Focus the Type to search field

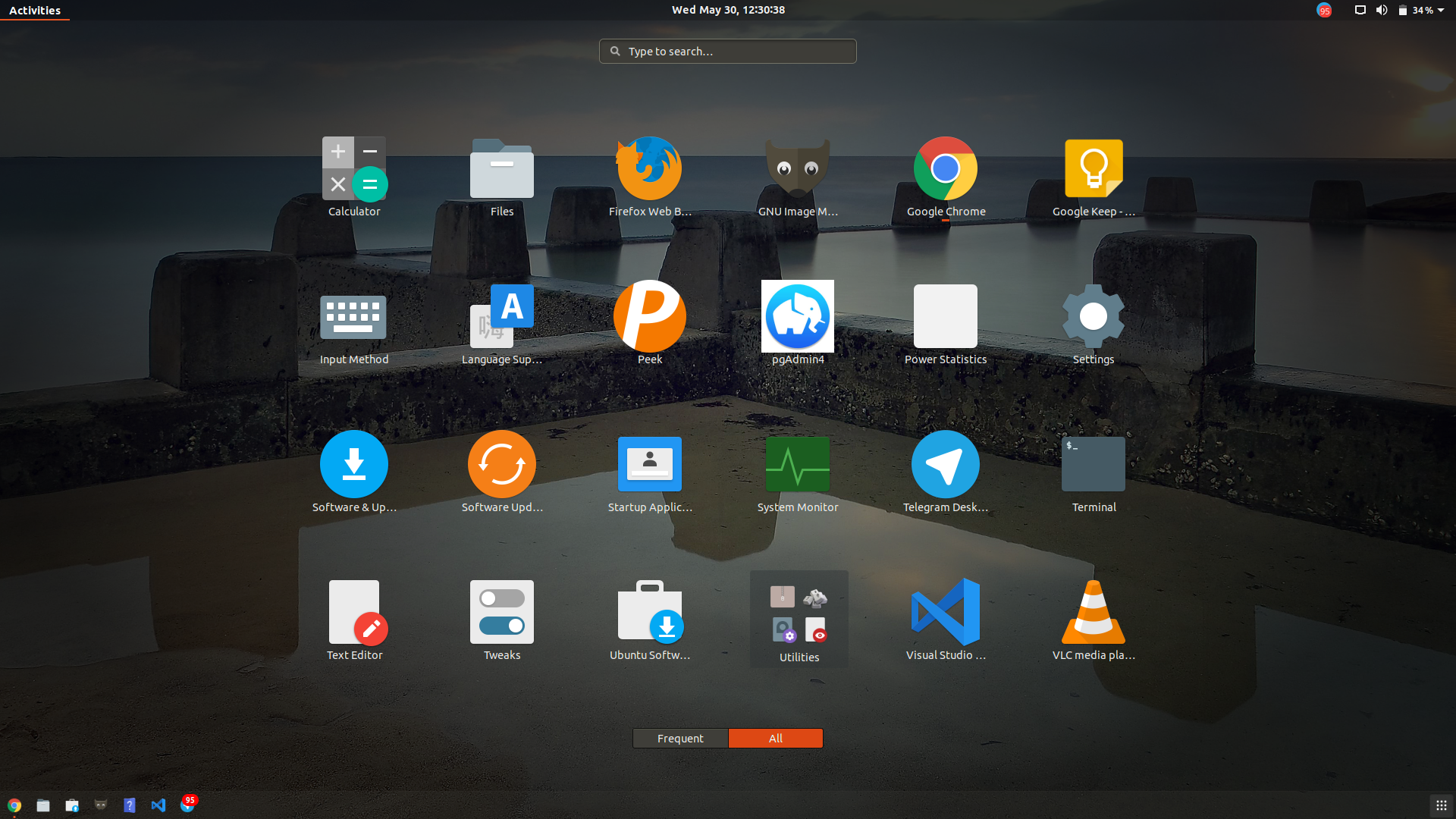tap(728, 52)
